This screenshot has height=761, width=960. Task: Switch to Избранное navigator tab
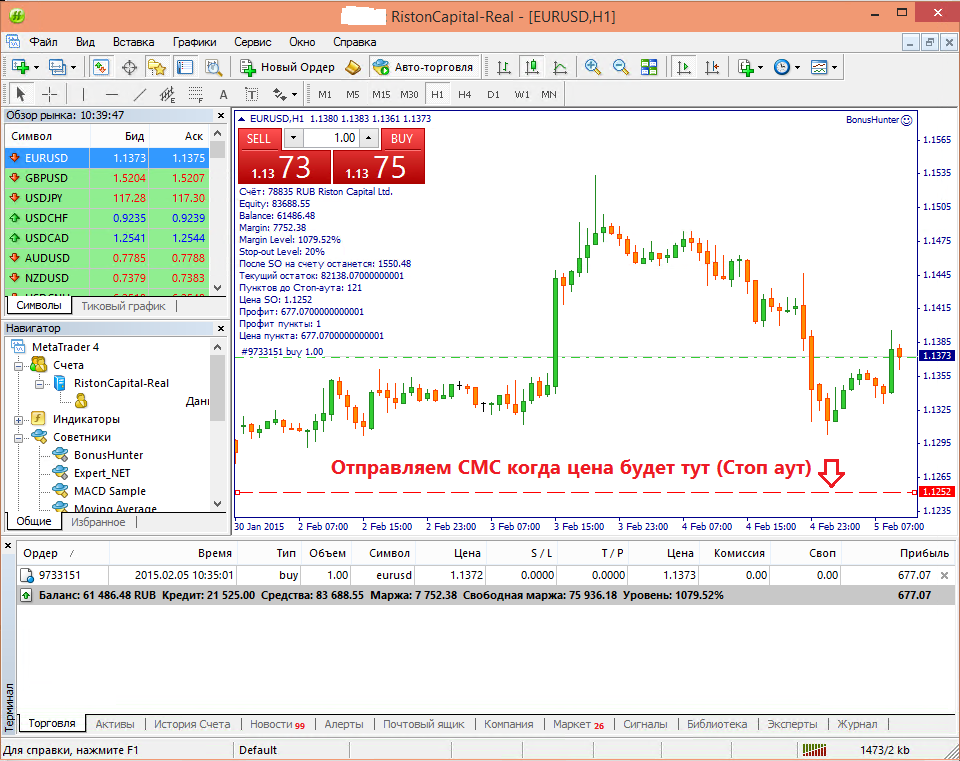[x=98, y=522]
